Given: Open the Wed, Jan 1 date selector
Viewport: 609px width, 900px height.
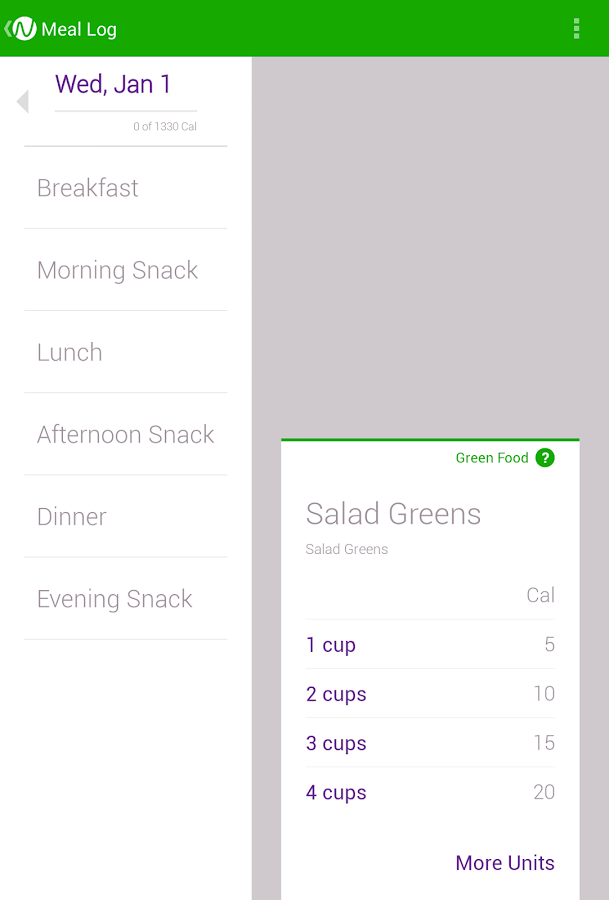Looking at the screenshot, I should 113,85.
